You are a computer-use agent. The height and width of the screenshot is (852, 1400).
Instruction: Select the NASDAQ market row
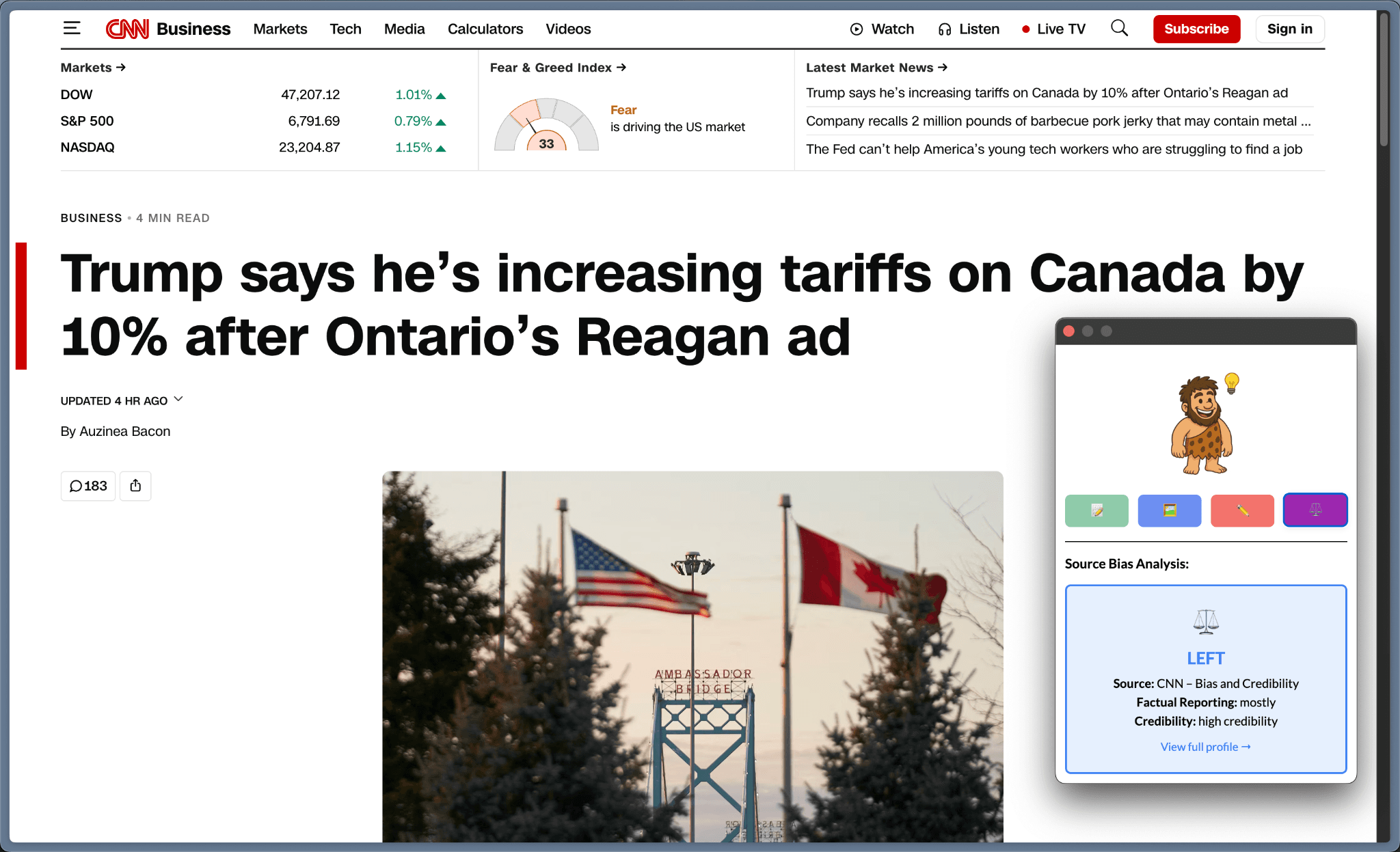click(253, 147)
